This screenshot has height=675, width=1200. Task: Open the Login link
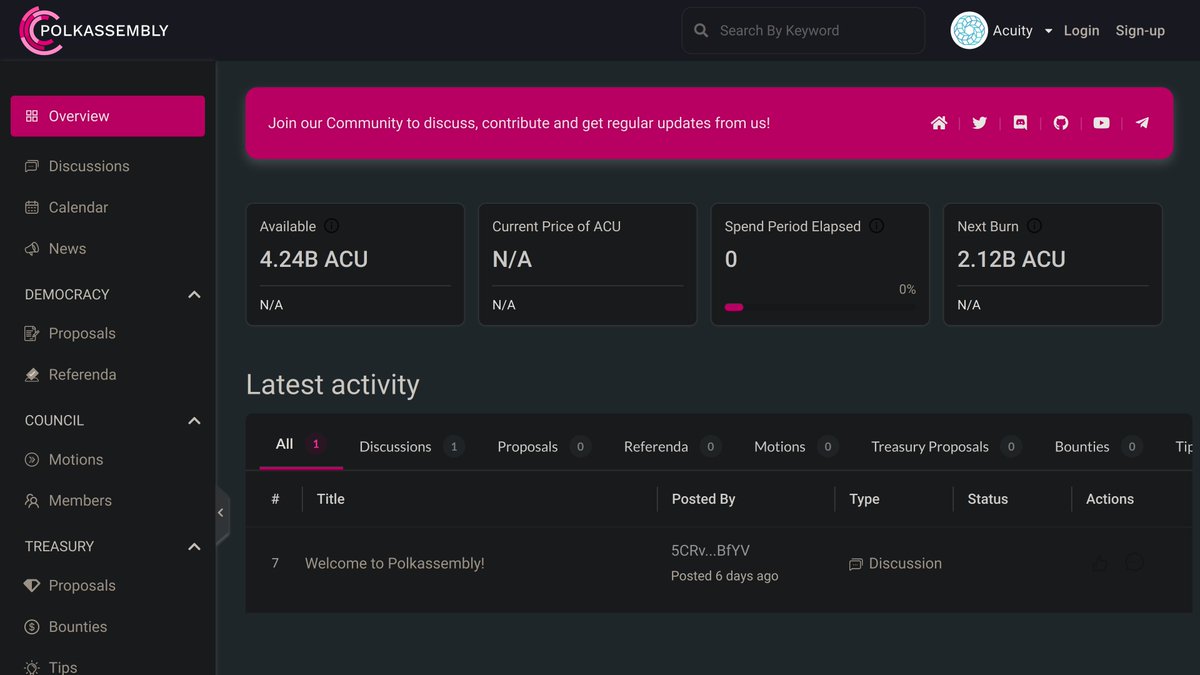1081,31
